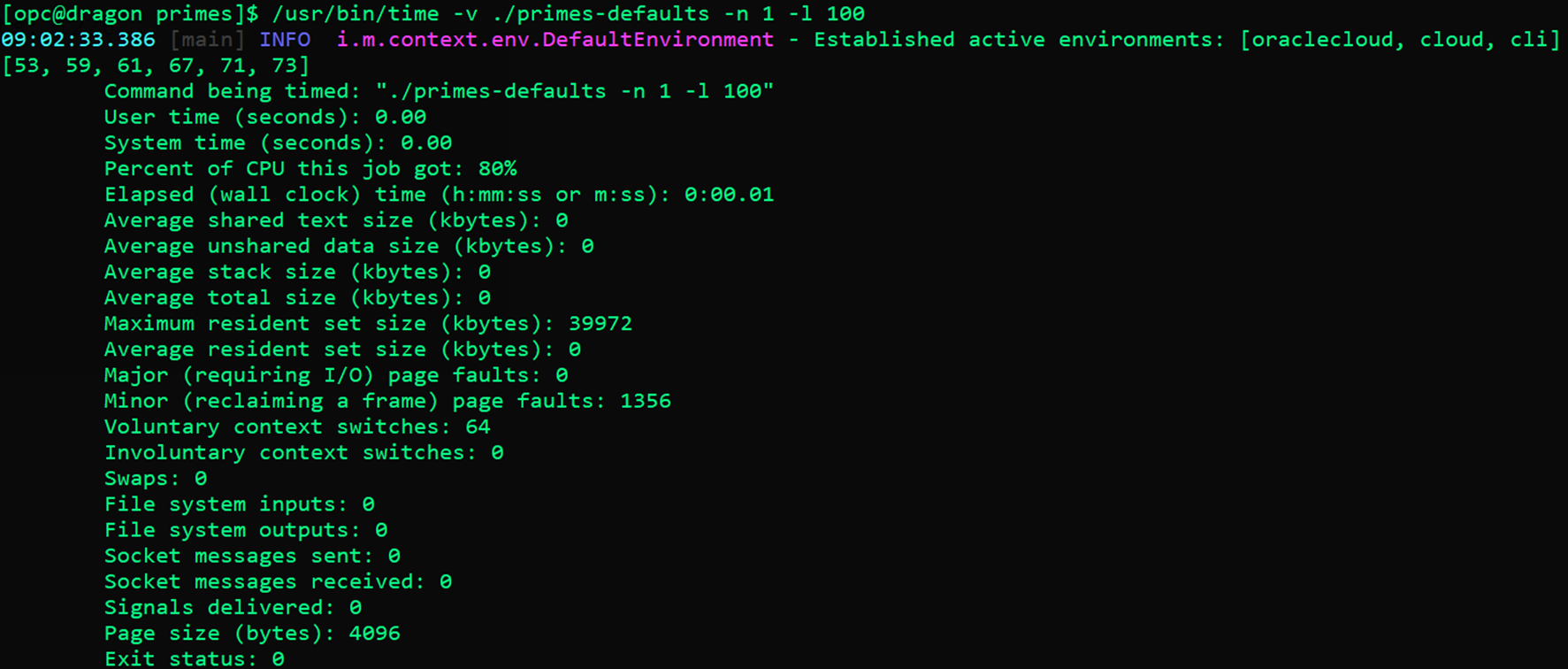This screenshot has height=669, width=1568.
Task: Click the 'Voluntary context switches' line
Action: pos(297,427)
